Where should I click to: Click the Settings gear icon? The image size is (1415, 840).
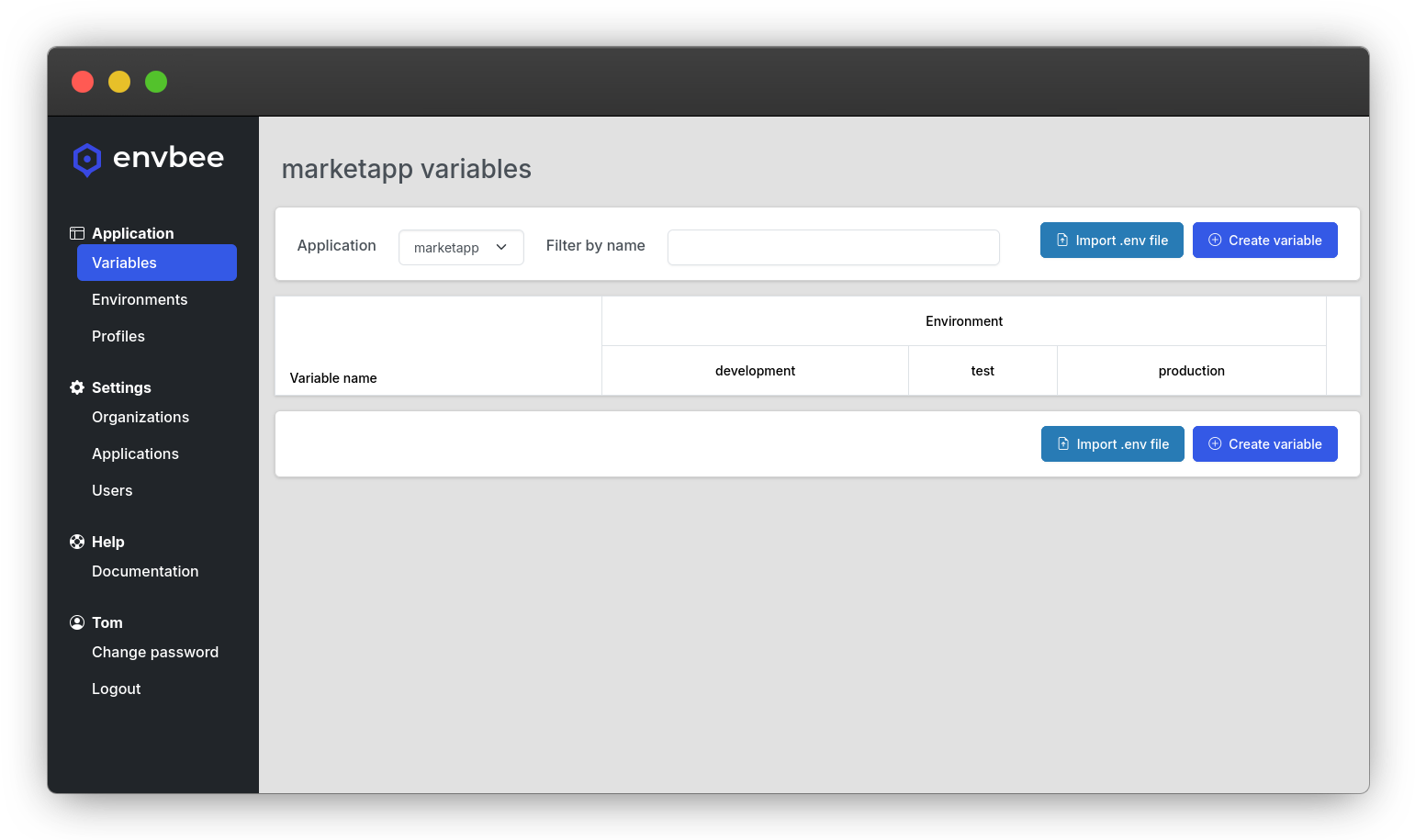(x=76, y=386)
